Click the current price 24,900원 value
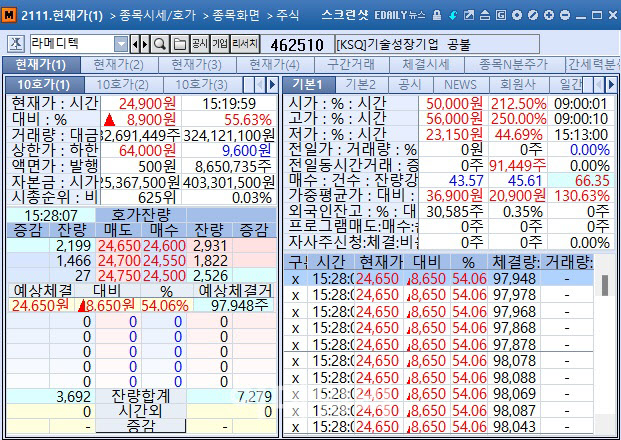This screenshot has width=621, height=440. point(147,104)
